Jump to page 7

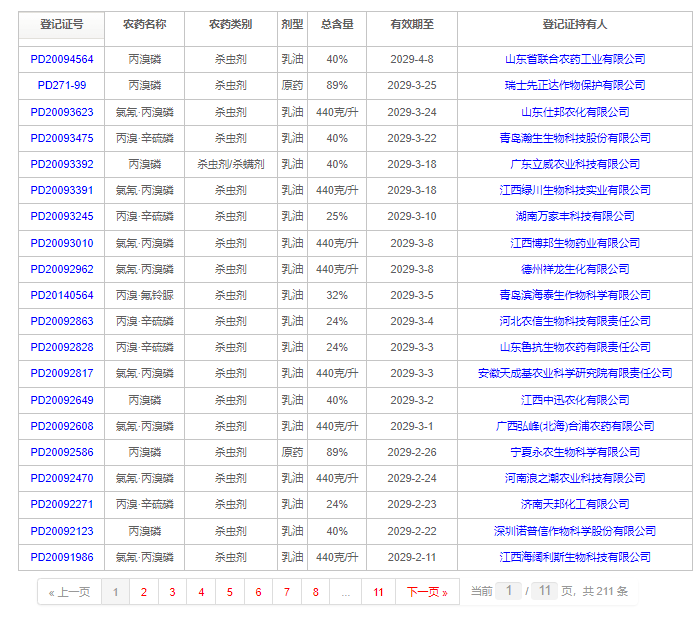pyautogui.click(x=287, y=592)
